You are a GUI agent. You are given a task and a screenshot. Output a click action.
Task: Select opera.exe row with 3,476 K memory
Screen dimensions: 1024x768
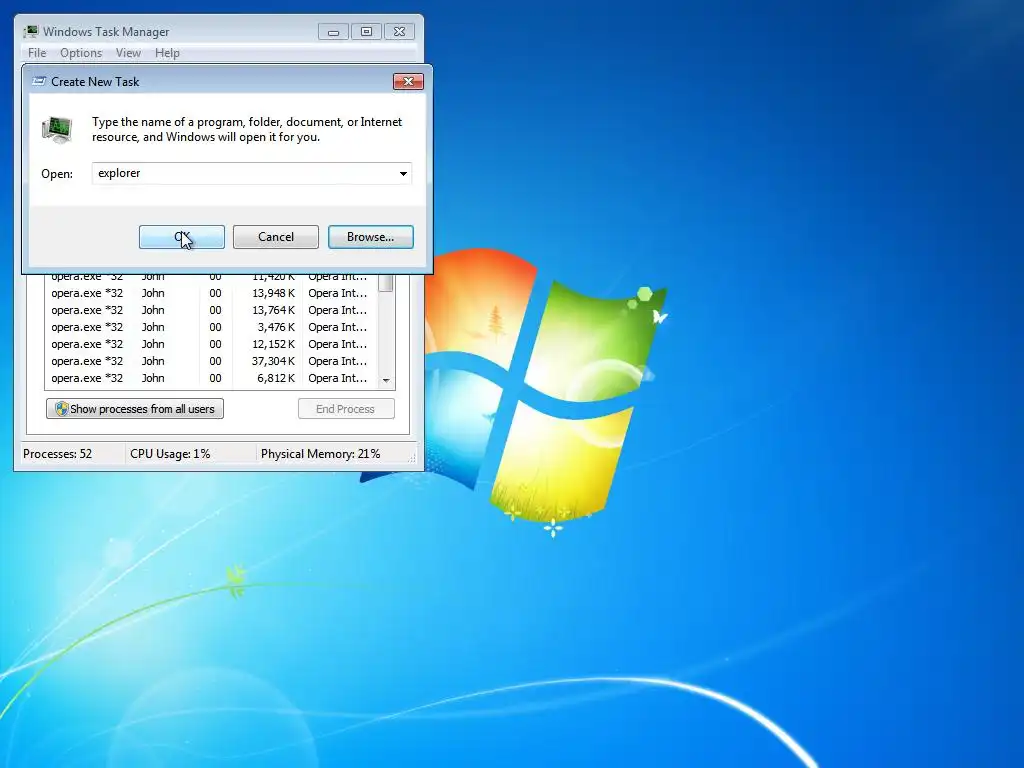pos(212,327)
